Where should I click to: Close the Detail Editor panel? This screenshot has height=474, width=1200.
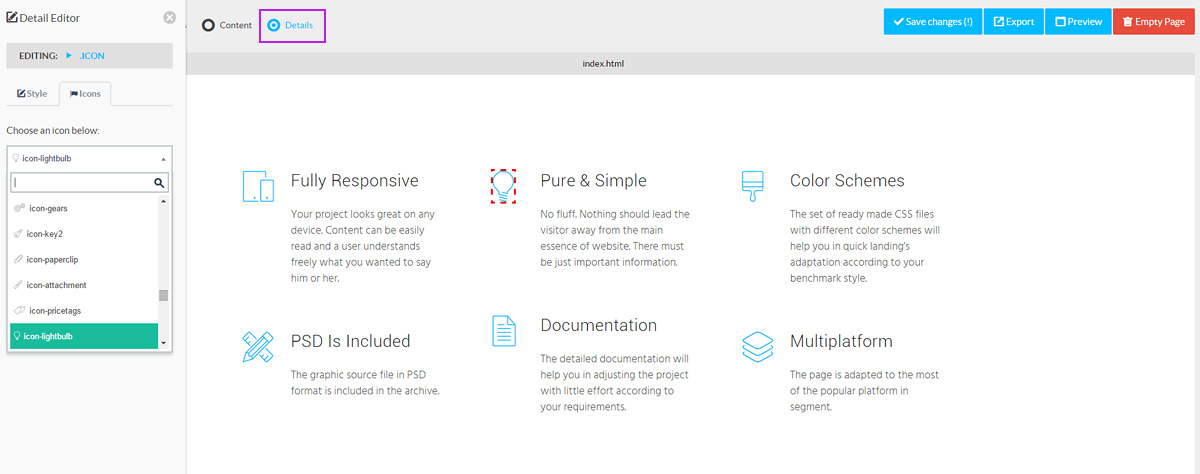click(169, 17)
